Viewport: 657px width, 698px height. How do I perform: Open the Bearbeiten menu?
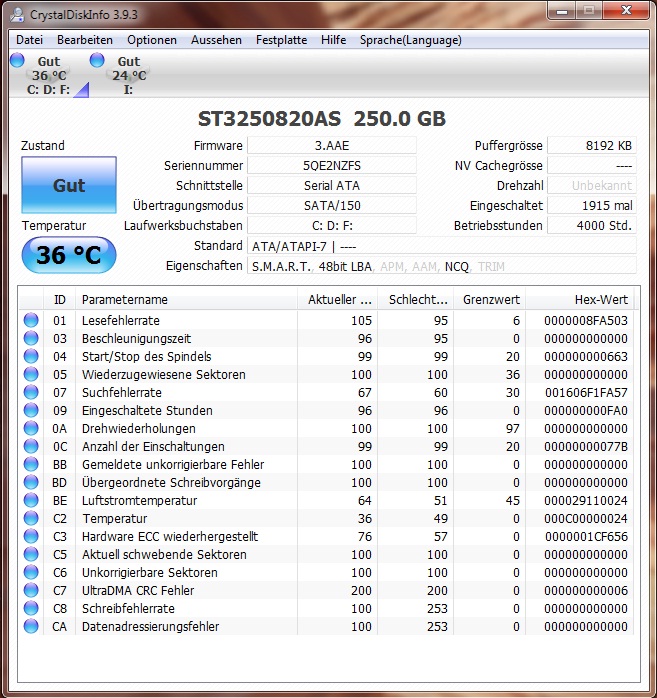[85, 40]
